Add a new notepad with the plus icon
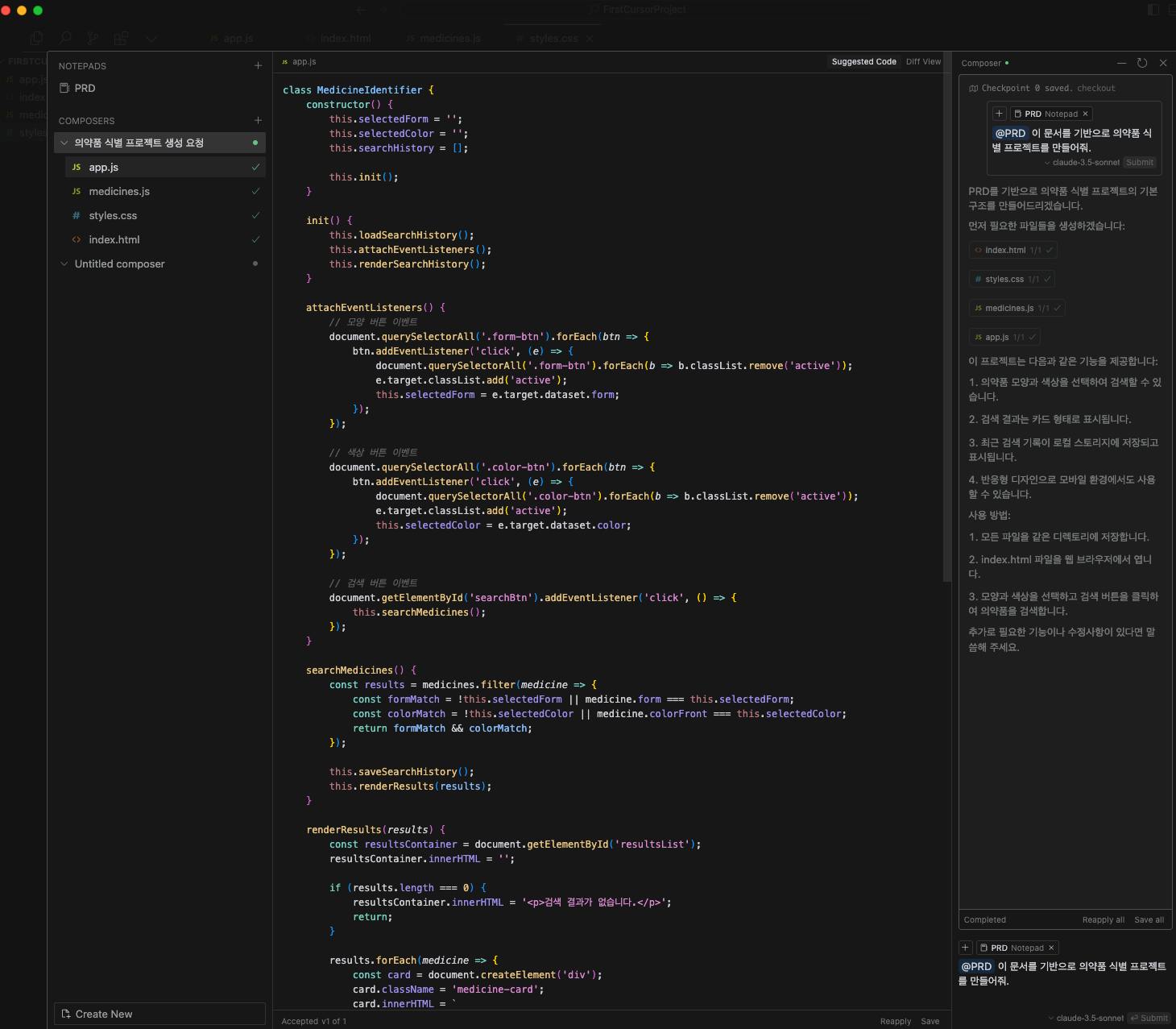Screen dimensions: 1176x1029 pyautogui.click(x=258, y=66)
